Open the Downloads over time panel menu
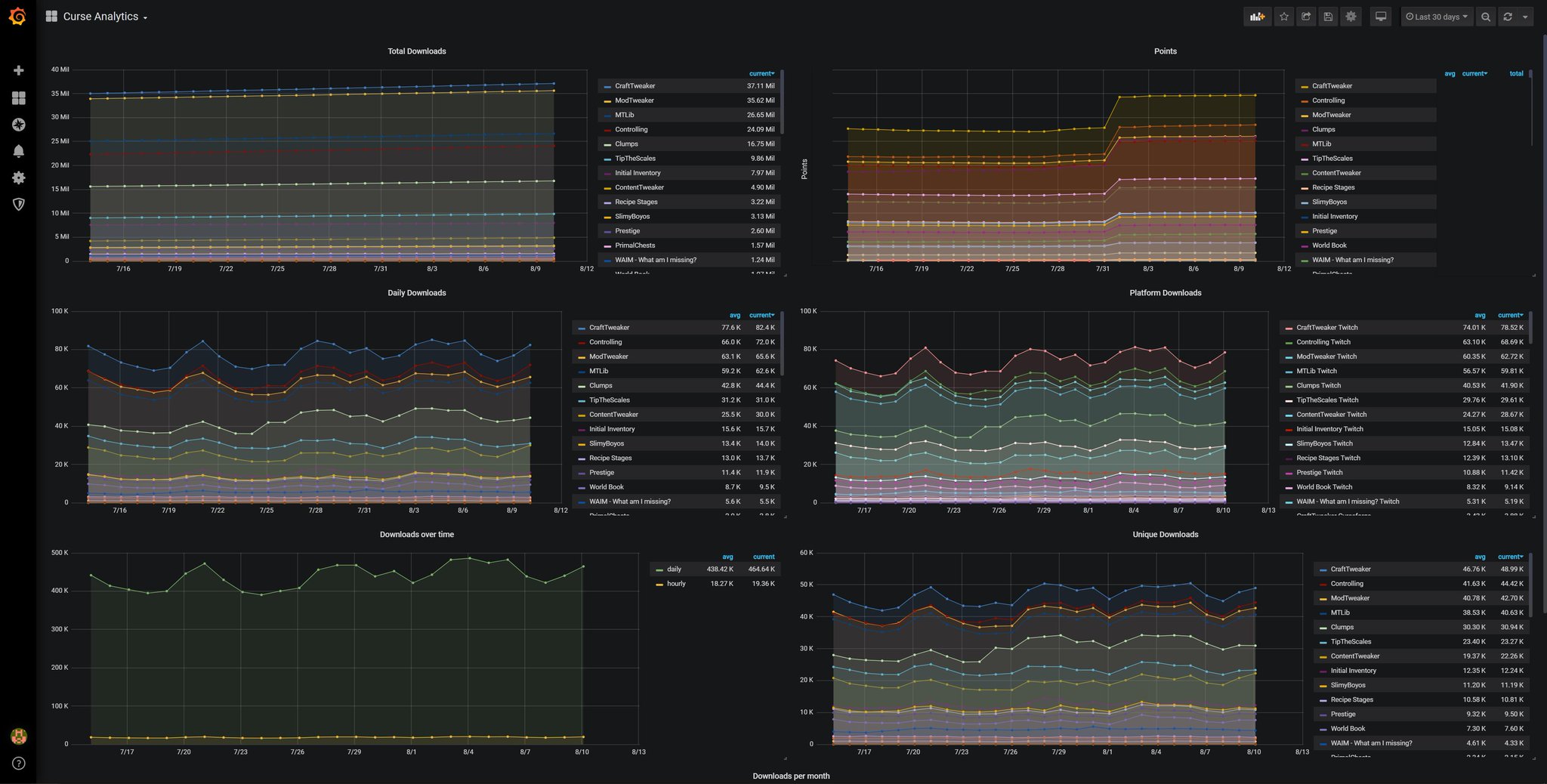Viewport: 1547px width, 784px height. (416, 535)
